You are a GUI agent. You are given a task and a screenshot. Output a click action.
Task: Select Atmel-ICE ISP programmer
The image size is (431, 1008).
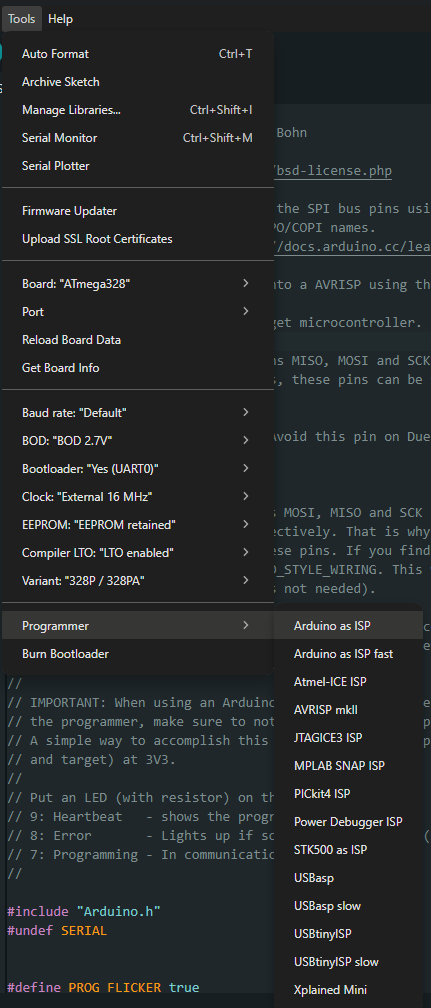348,681
